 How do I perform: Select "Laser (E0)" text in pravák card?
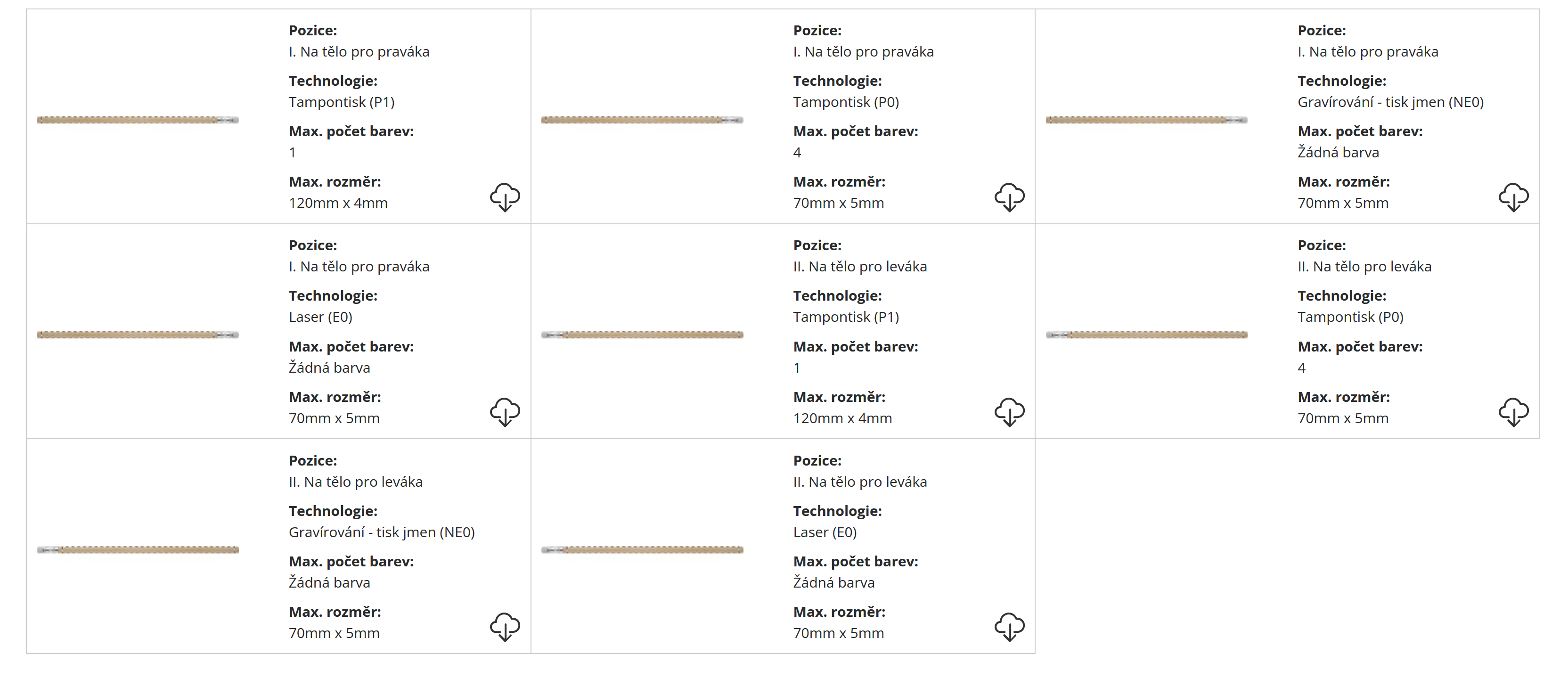[320, 317]
